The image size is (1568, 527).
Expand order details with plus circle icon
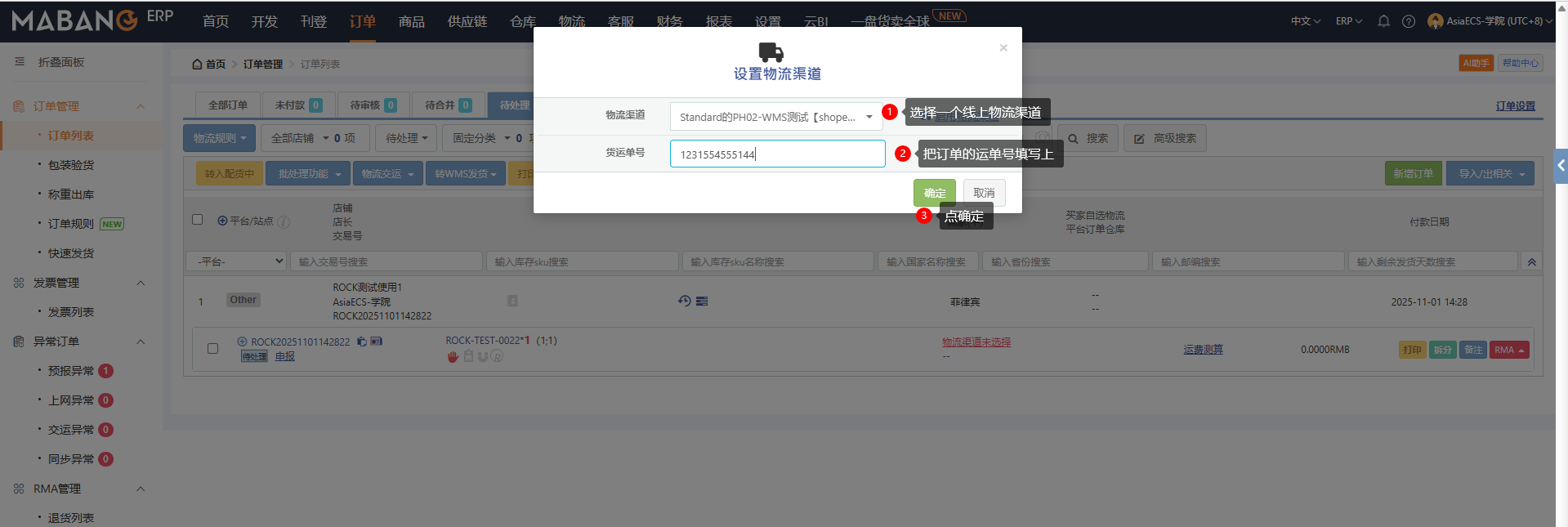pos(242,342)
